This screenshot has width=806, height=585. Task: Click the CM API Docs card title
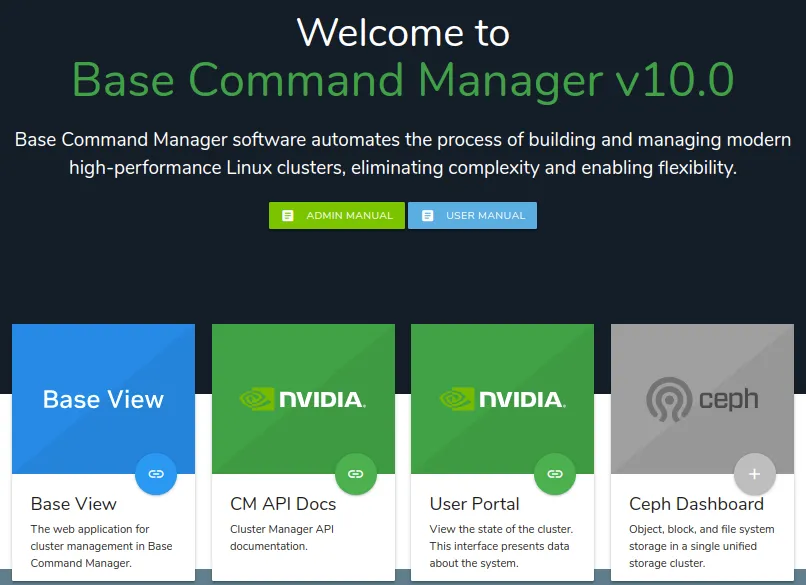[x=283, y=504]
